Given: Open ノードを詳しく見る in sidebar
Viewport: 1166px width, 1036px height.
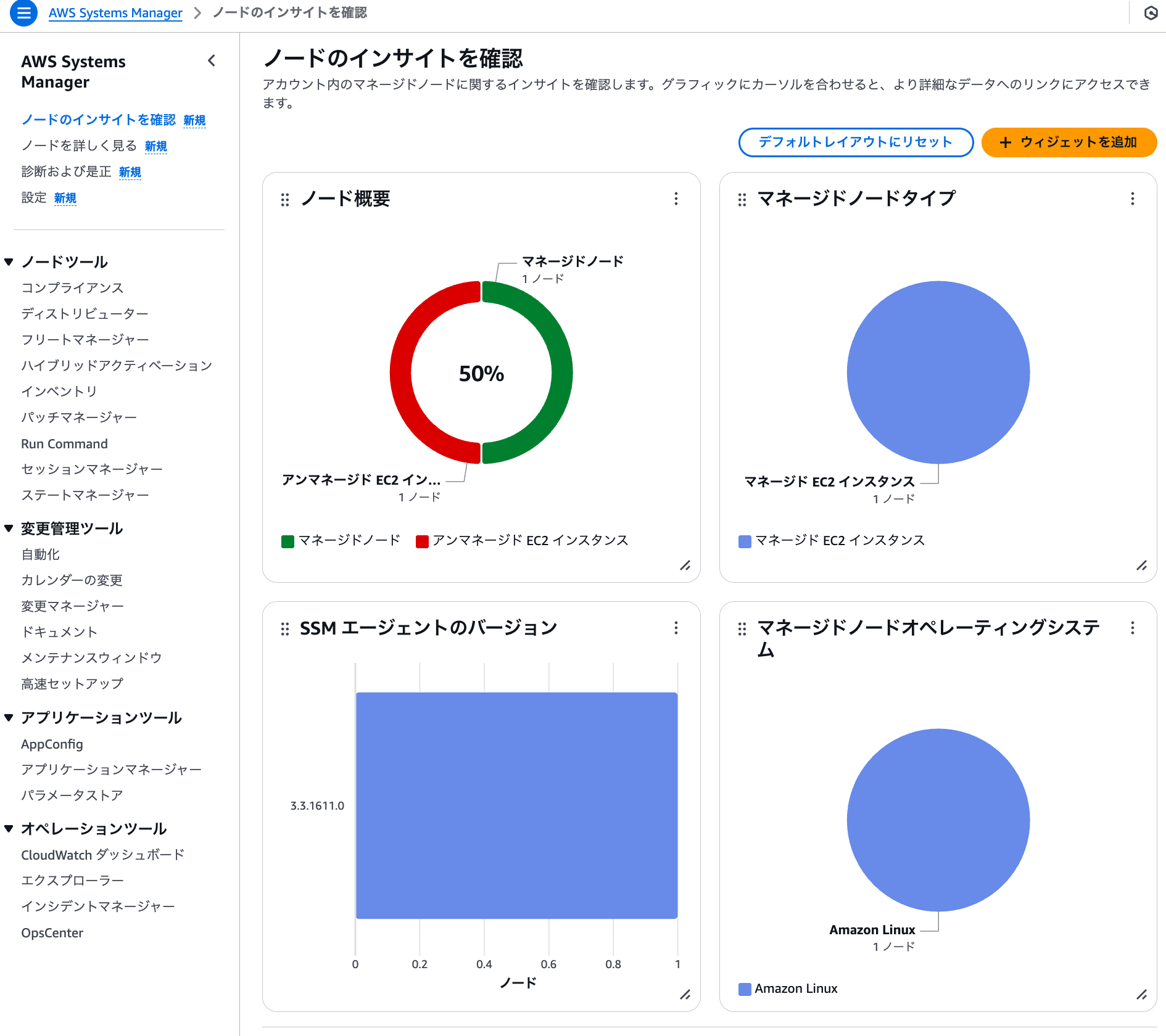Looking at the screenshot, I should 79,146.
